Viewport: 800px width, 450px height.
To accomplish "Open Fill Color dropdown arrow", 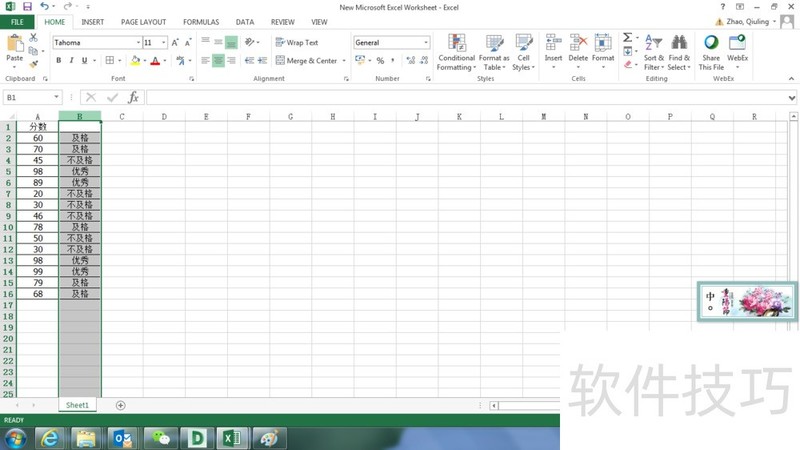I will (x=145, y=61).
